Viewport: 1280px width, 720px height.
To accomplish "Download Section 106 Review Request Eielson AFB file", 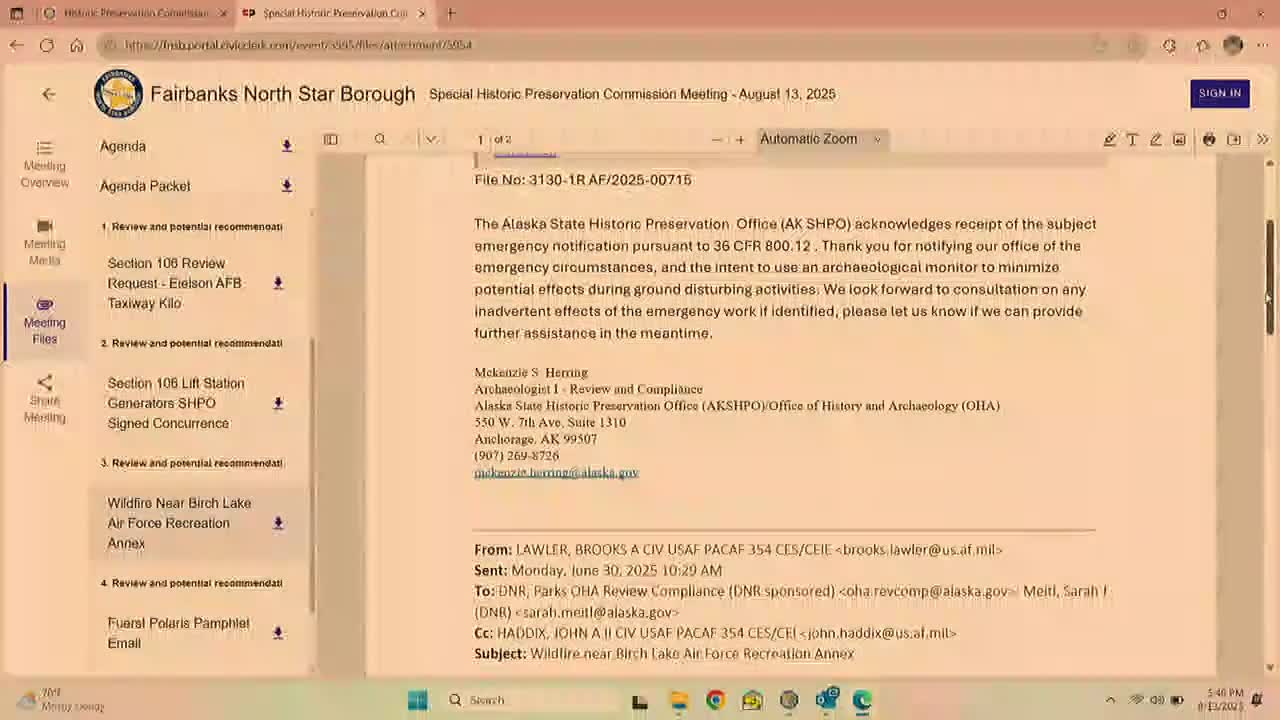I will pyautogui.click(x=278, y=283).
